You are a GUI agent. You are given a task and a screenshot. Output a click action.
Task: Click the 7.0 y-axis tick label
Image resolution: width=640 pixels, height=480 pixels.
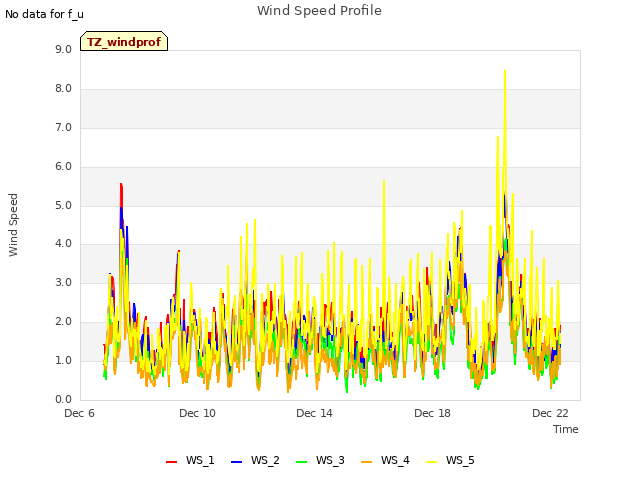63,128
